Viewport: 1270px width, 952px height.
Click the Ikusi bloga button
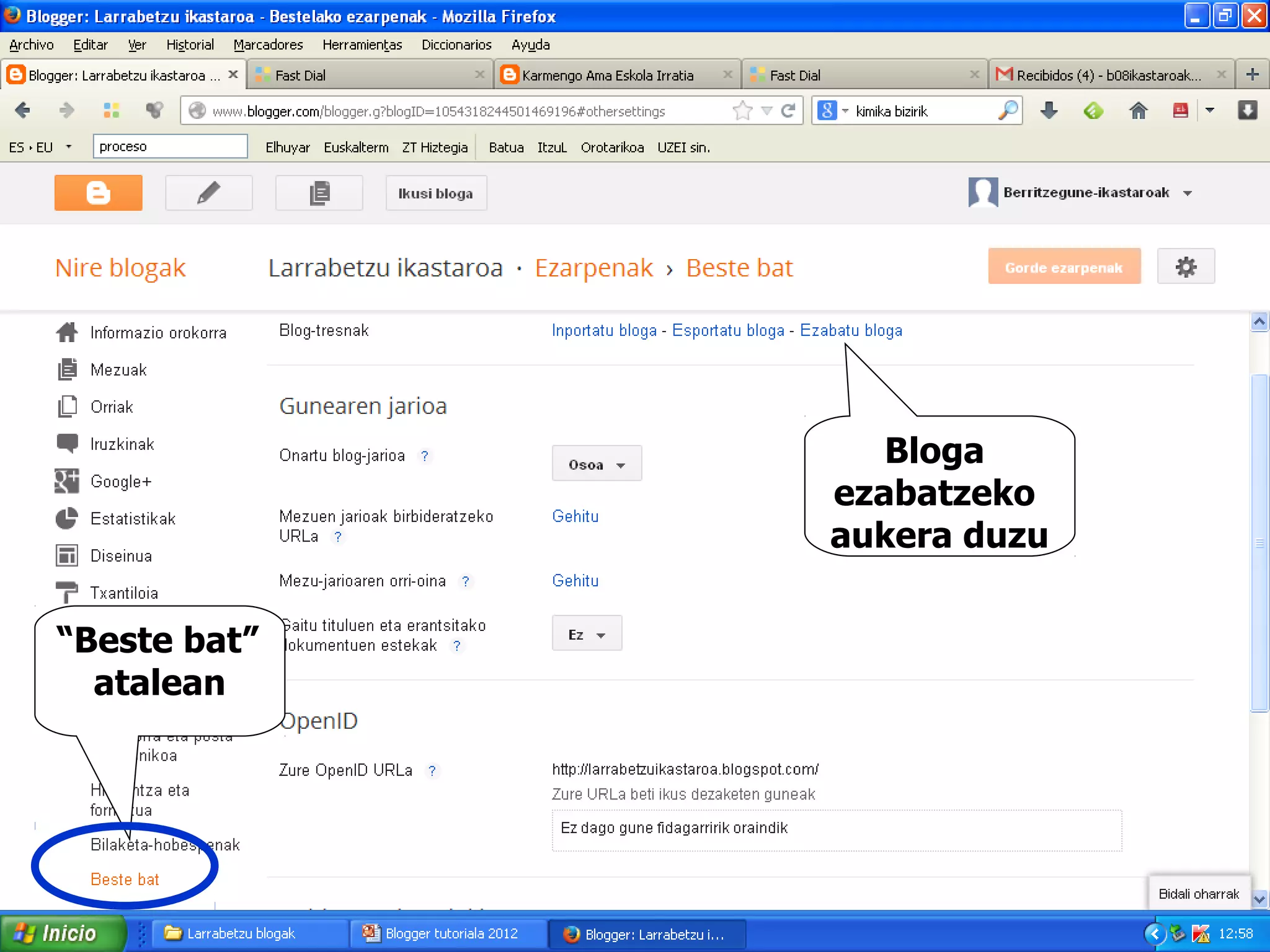435,193
